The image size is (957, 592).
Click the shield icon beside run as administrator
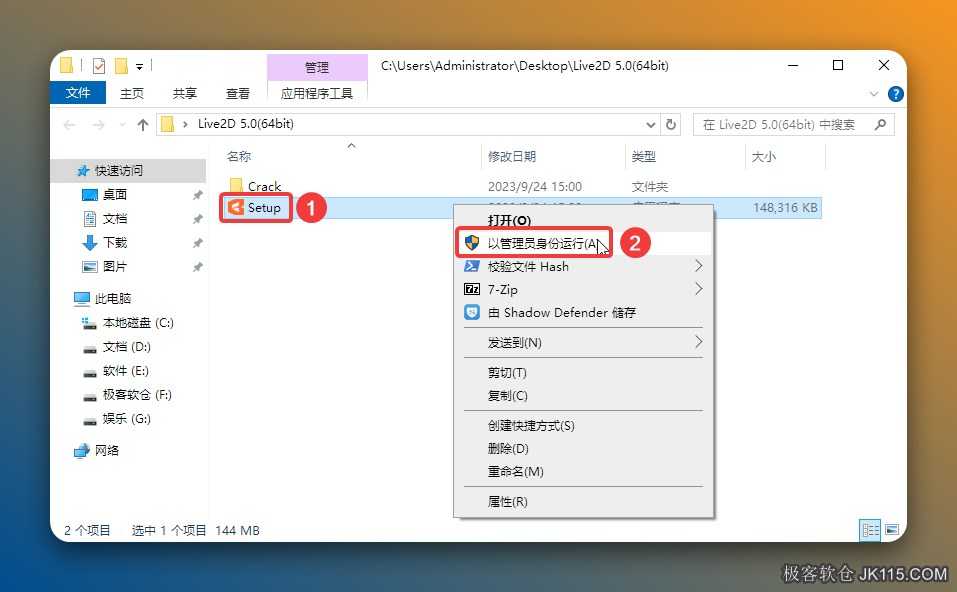click(x=472, y=243)
